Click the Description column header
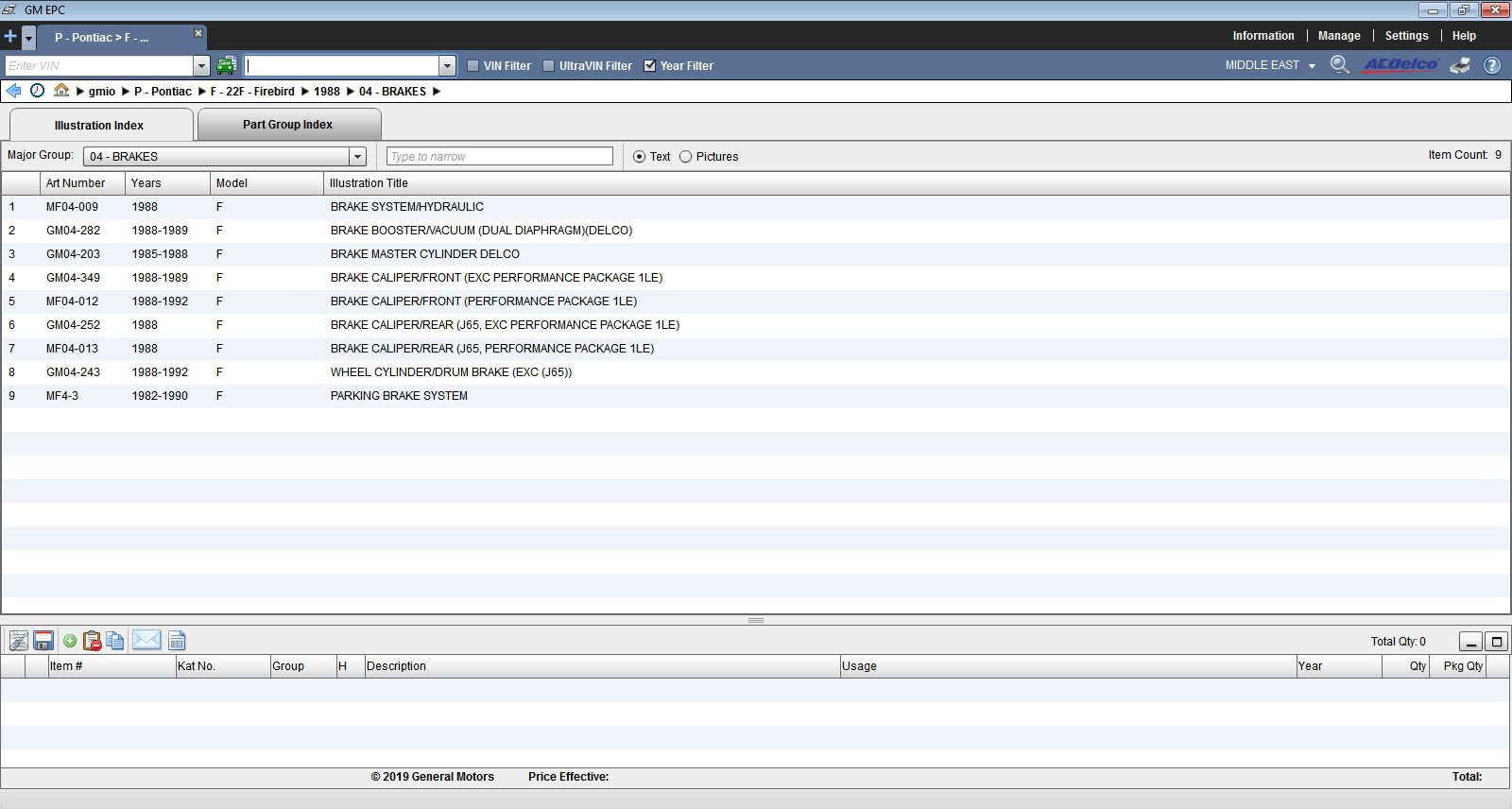 tap(602, 666)
